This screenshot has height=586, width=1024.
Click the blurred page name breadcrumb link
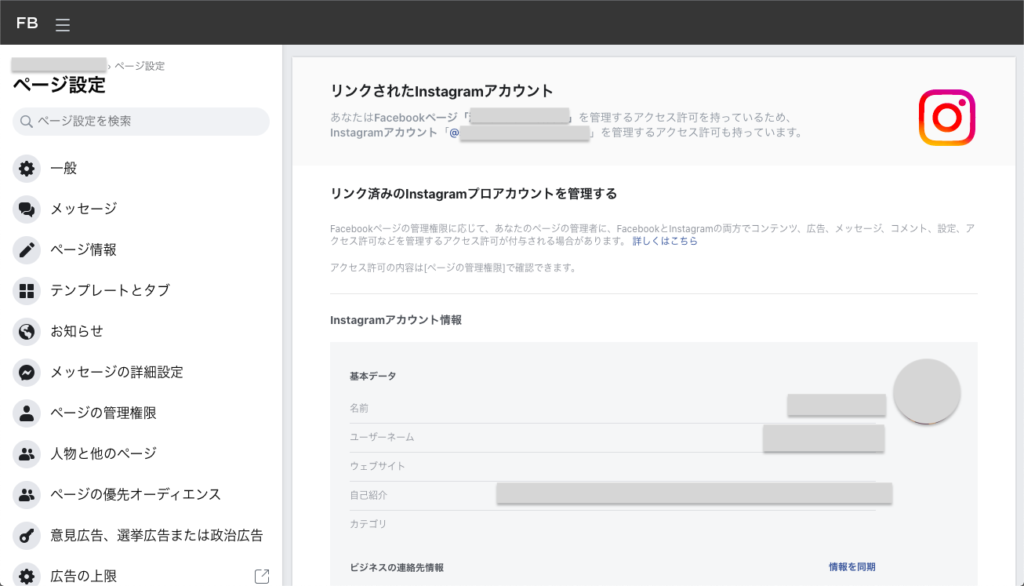[x=59, y=65]
